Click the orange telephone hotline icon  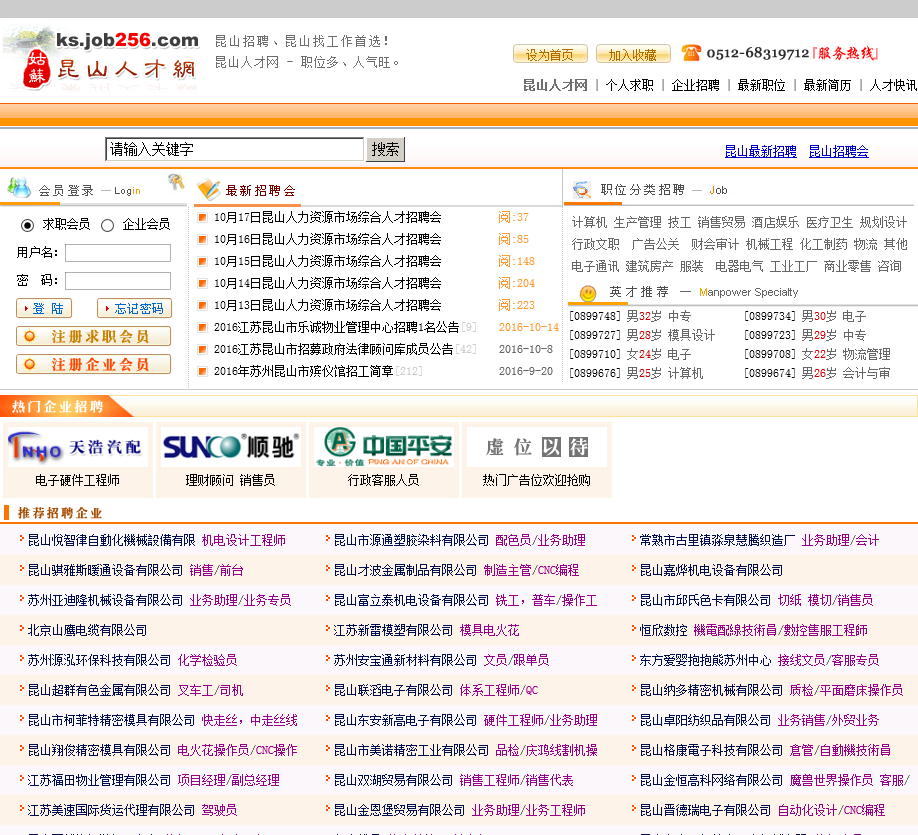coord(691,53)
